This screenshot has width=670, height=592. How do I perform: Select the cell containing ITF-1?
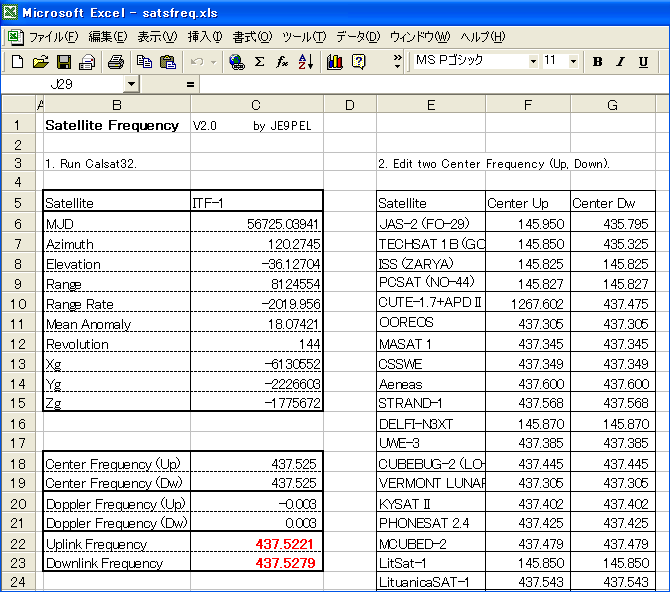(256, 203)
